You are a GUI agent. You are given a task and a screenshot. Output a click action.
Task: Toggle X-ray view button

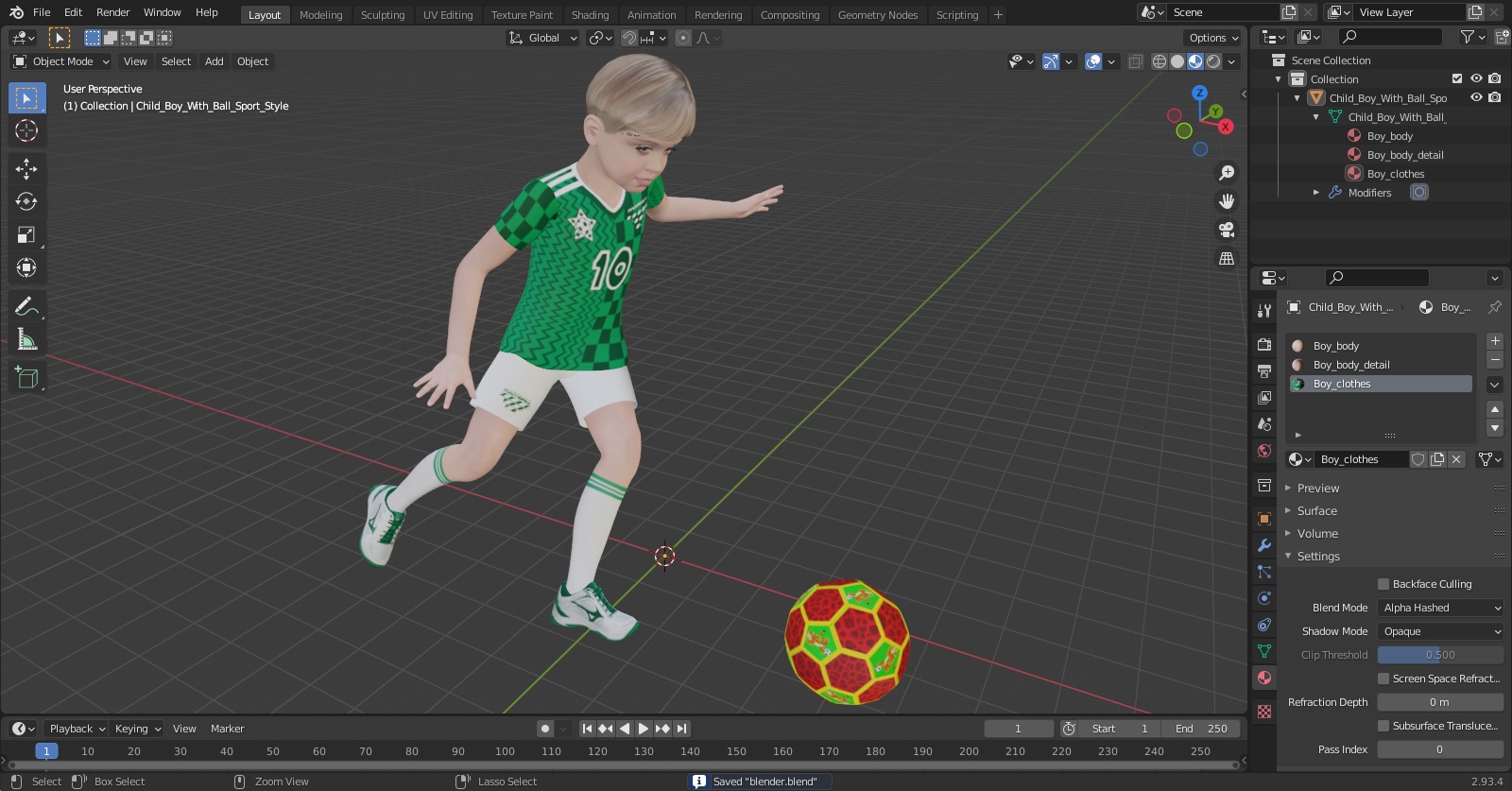[1136, 61]
